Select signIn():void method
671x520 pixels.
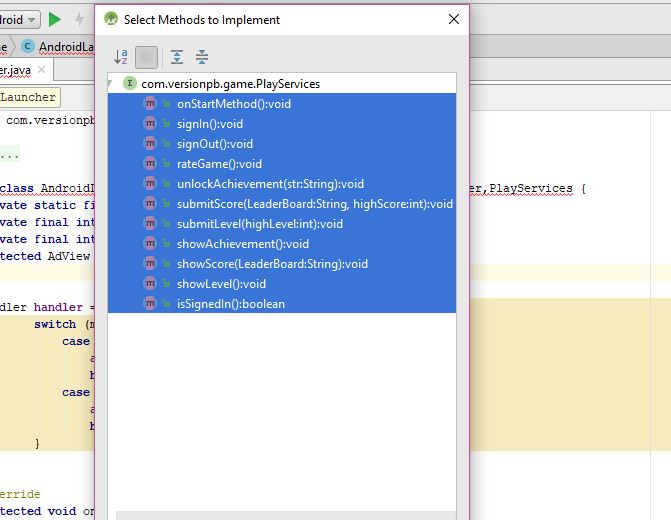tap(282, 124)
